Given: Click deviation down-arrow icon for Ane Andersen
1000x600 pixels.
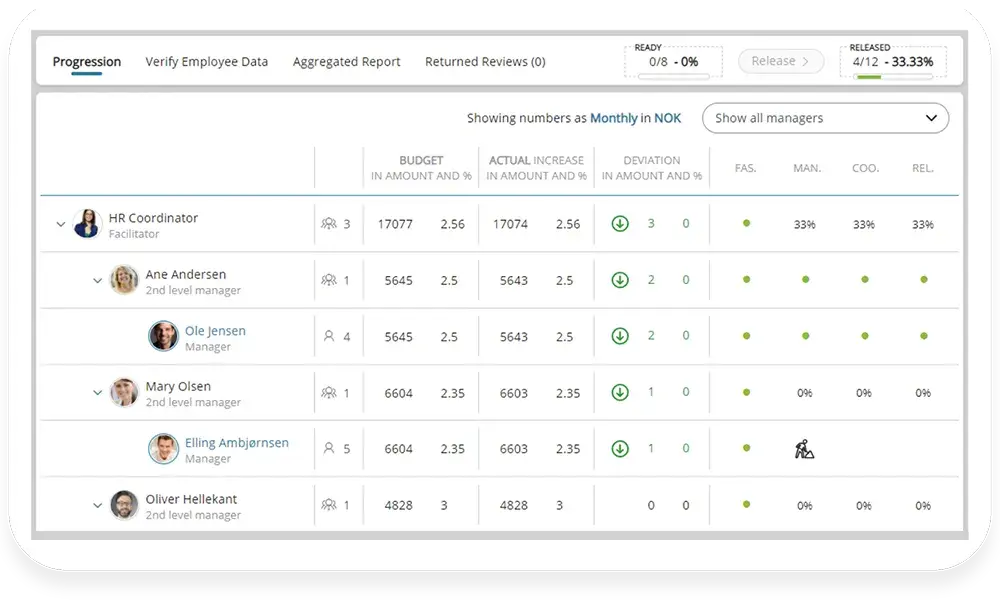Looking at the screenshot, I should [620, 280].
